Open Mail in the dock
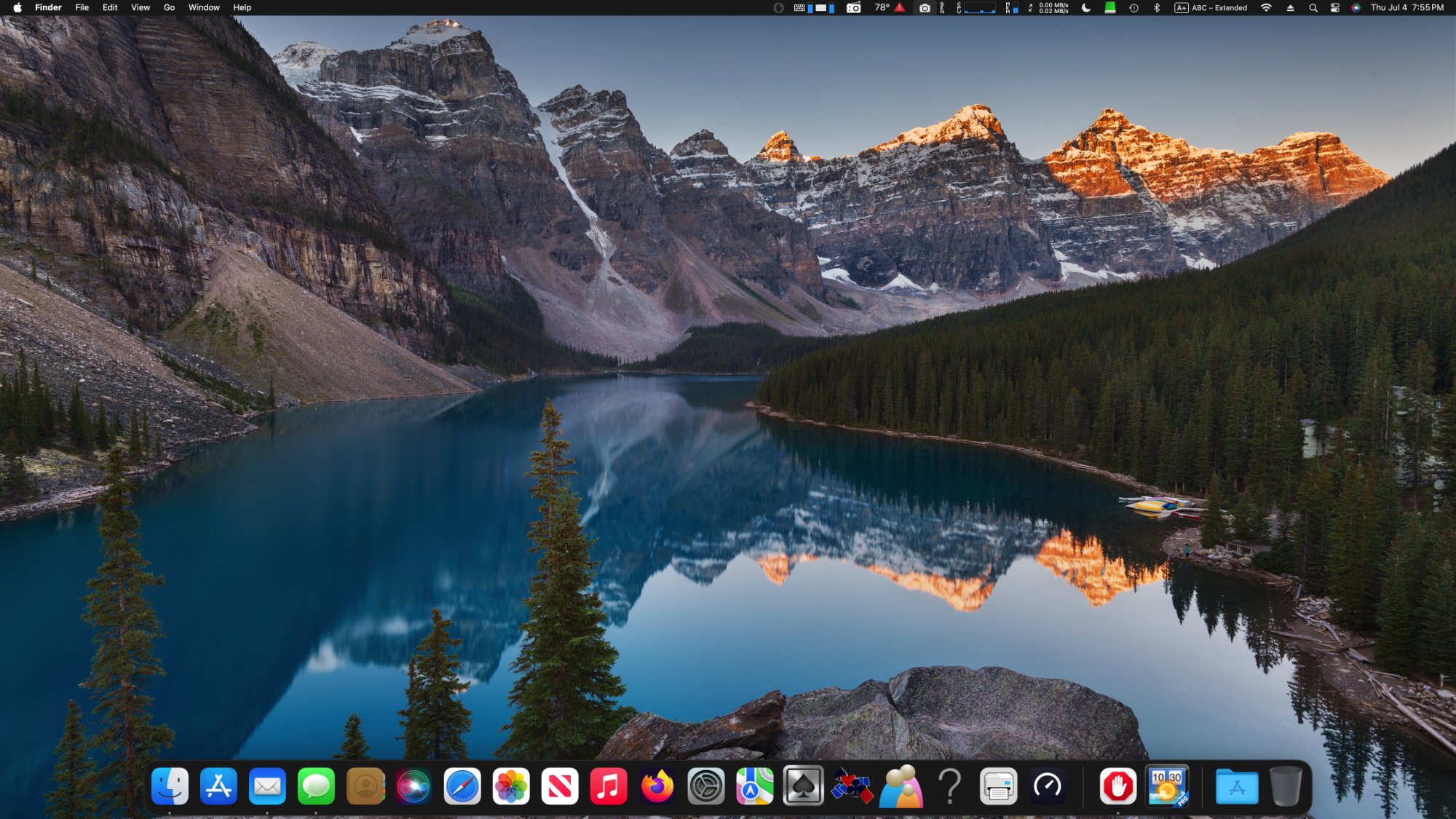 click(x=267, y=786)
